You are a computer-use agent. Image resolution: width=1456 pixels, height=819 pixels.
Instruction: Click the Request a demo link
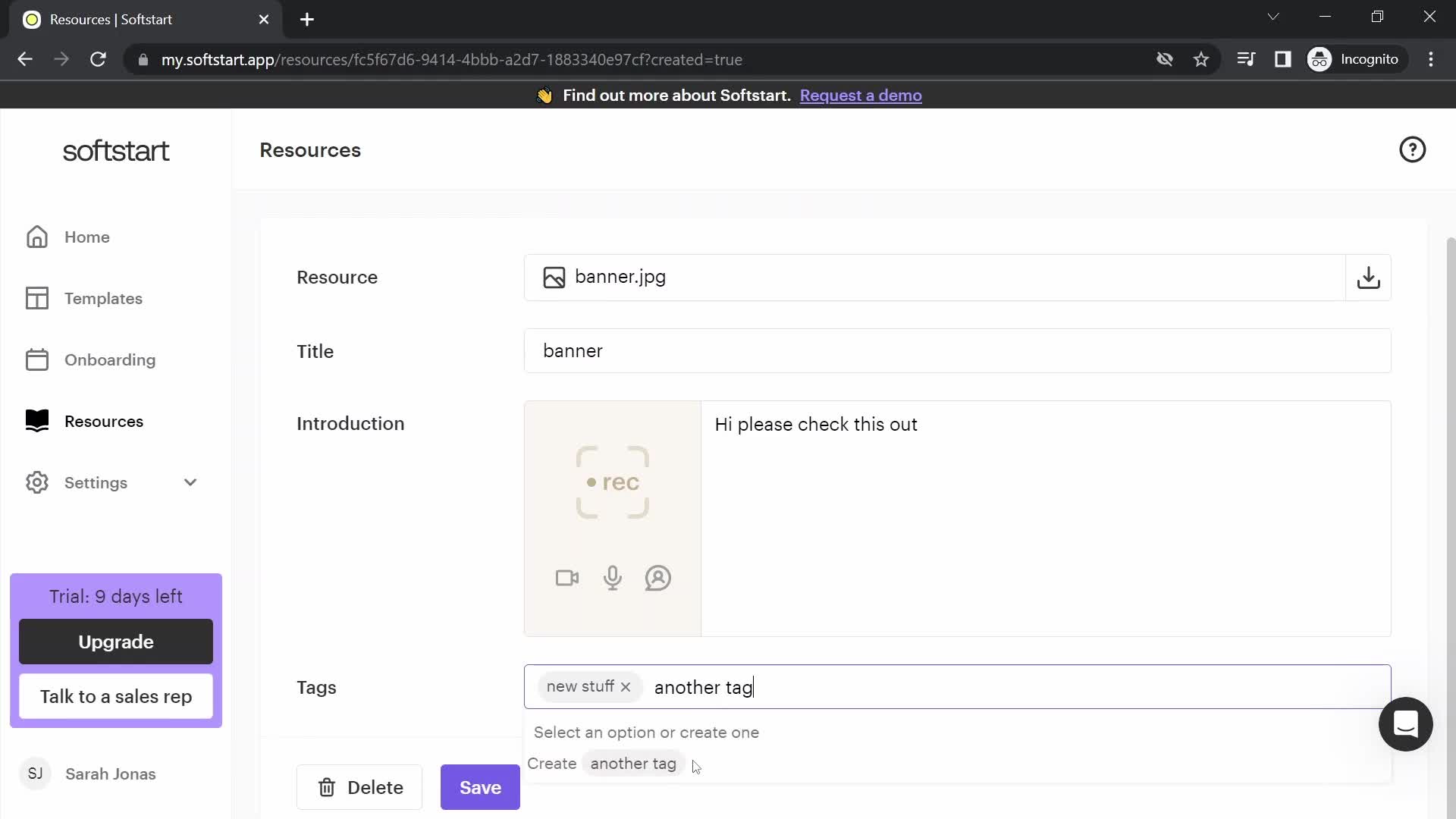pos(861,95)
